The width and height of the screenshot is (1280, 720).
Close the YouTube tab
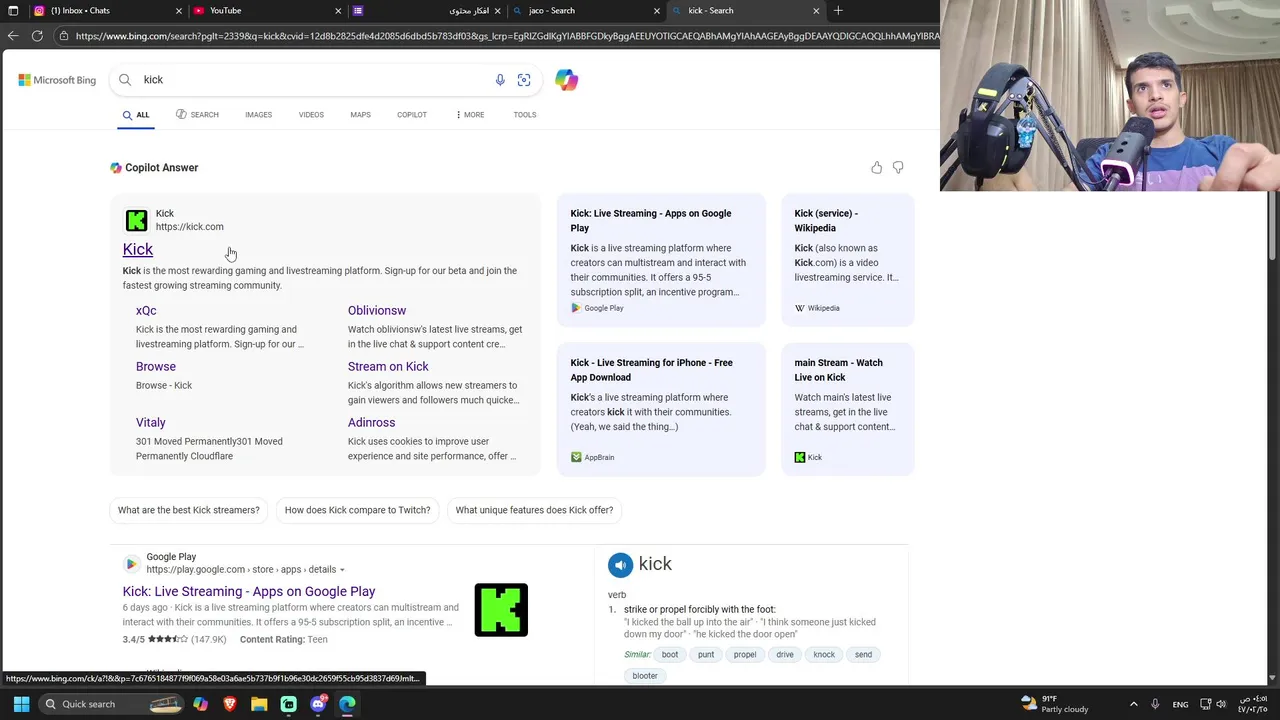[338, 11]
